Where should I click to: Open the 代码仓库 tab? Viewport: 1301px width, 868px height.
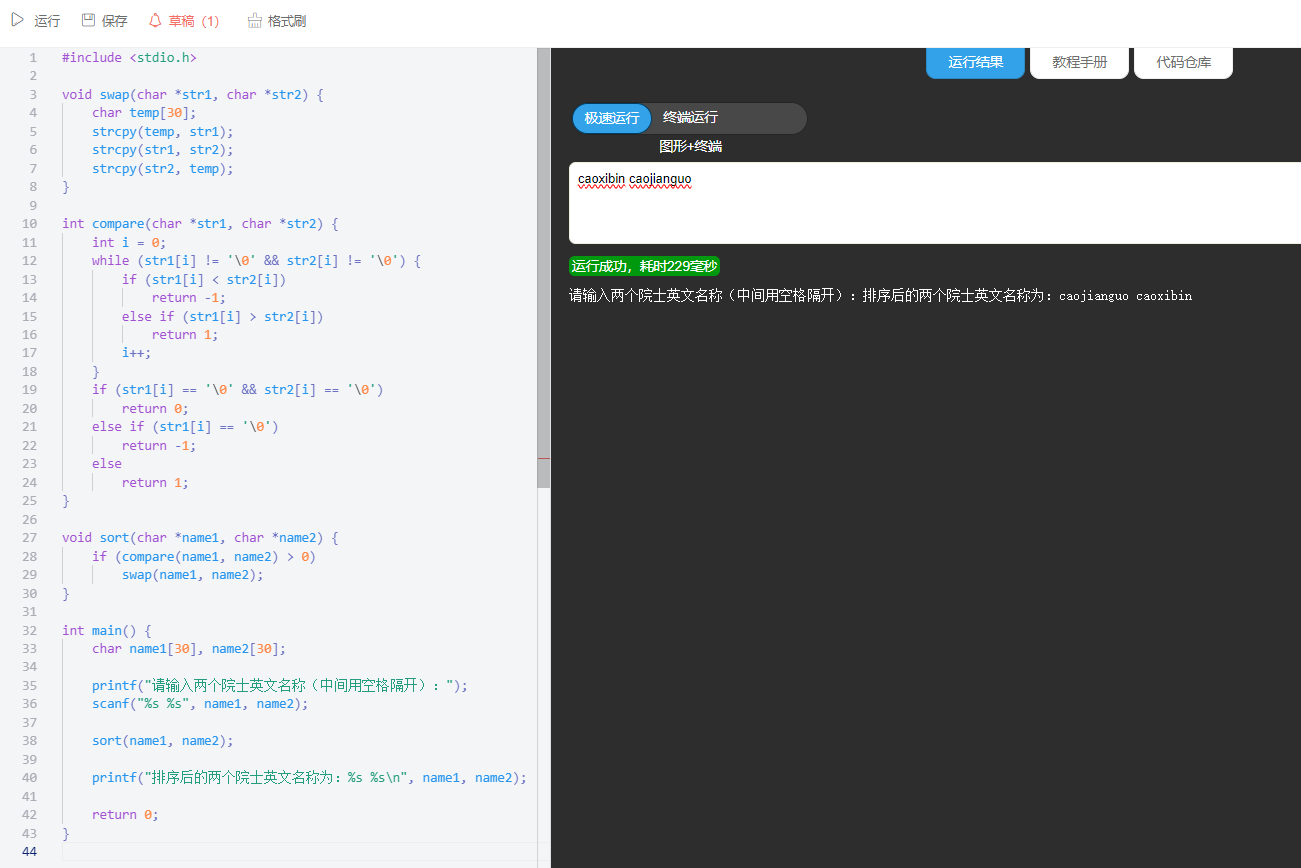[1184, 62]
